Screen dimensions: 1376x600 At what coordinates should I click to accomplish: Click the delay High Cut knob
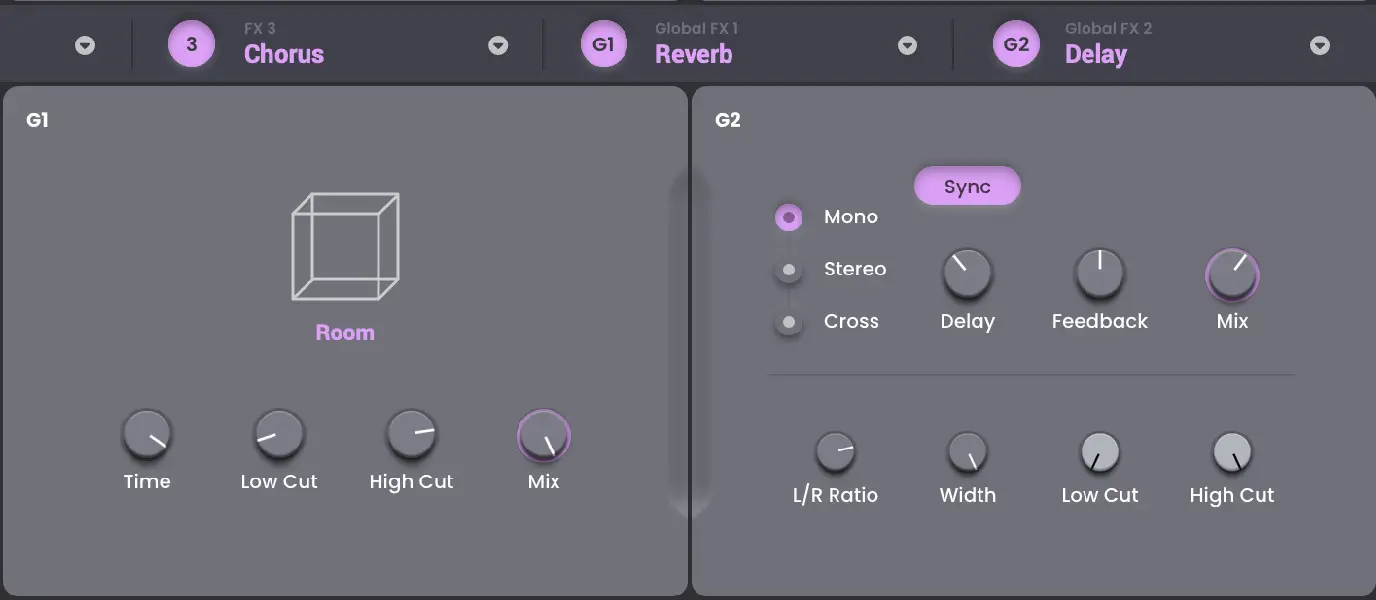click(x=1232, y=452)
